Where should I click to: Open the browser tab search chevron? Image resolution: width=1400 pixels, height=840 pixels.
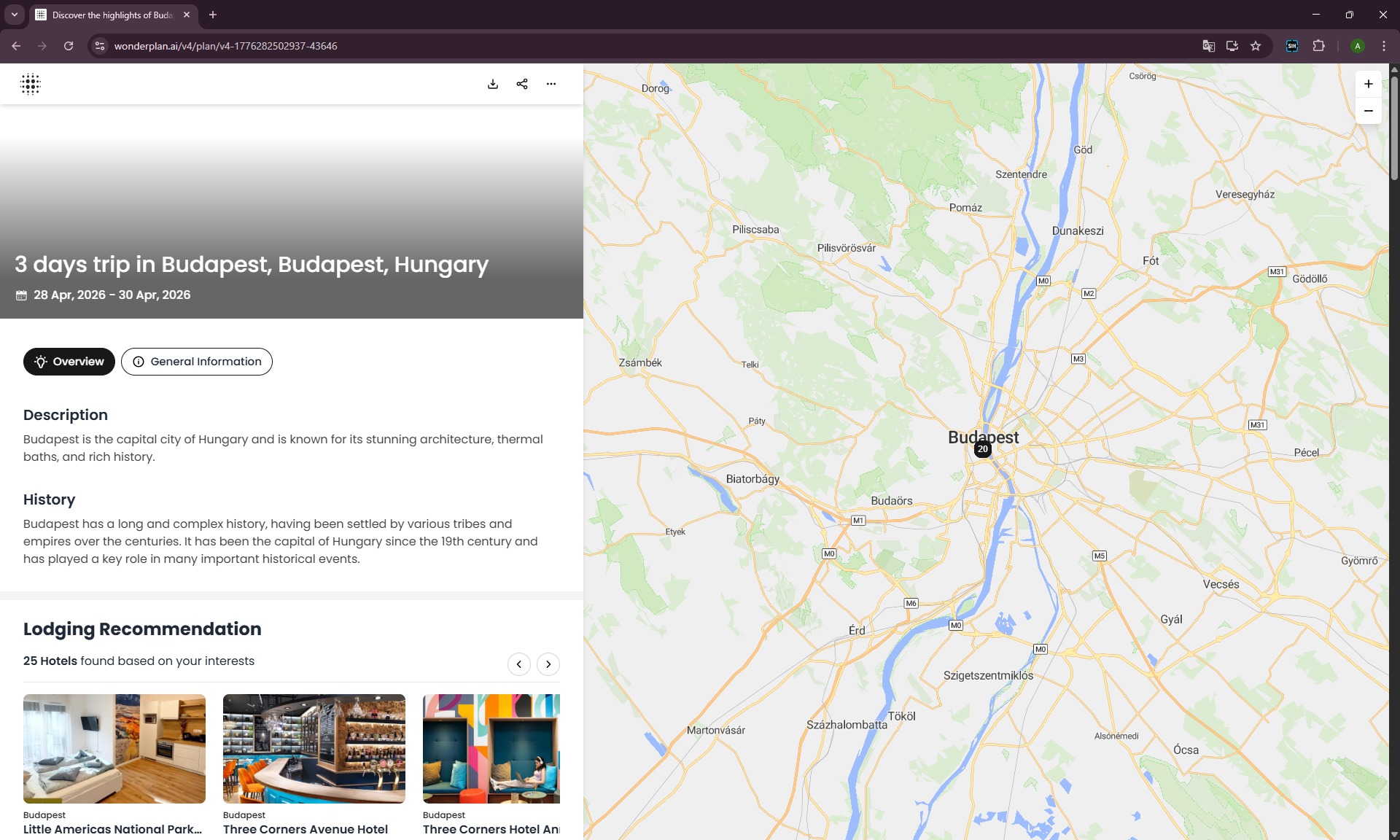tap(14, 15)
